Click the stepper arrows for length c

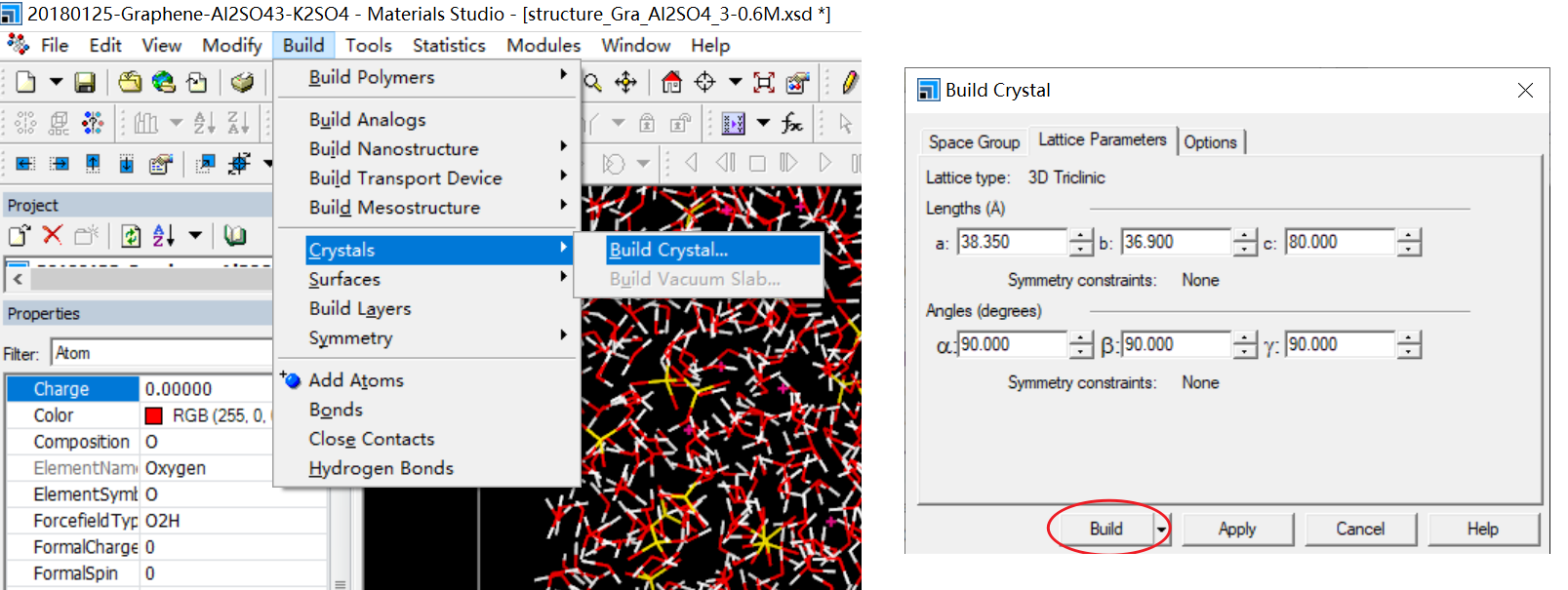[1408, 242]
